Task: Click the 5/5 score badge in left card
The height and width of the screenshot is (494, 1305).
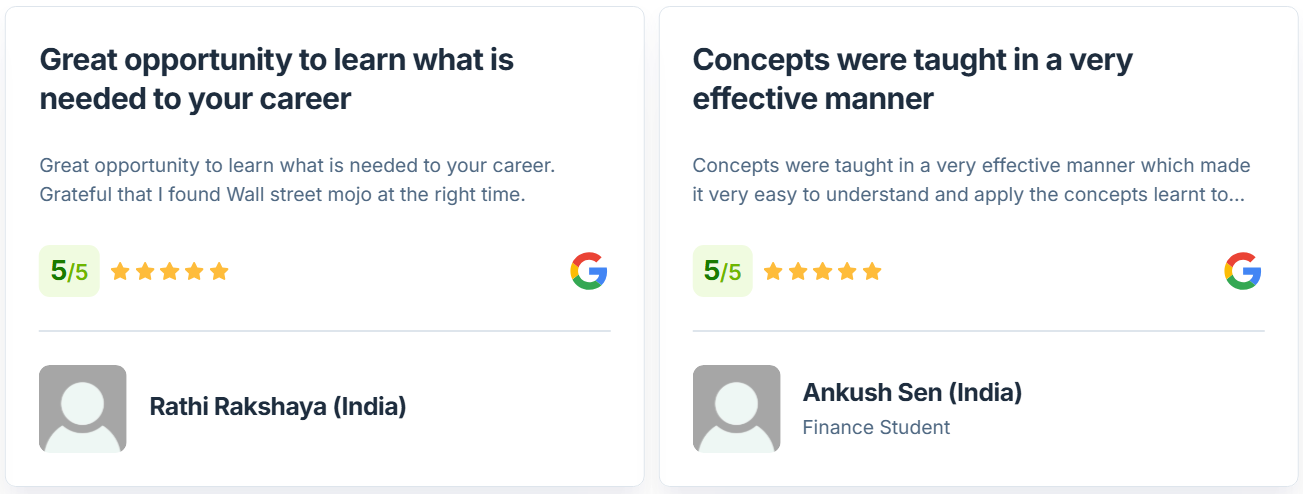Action: 69,271
